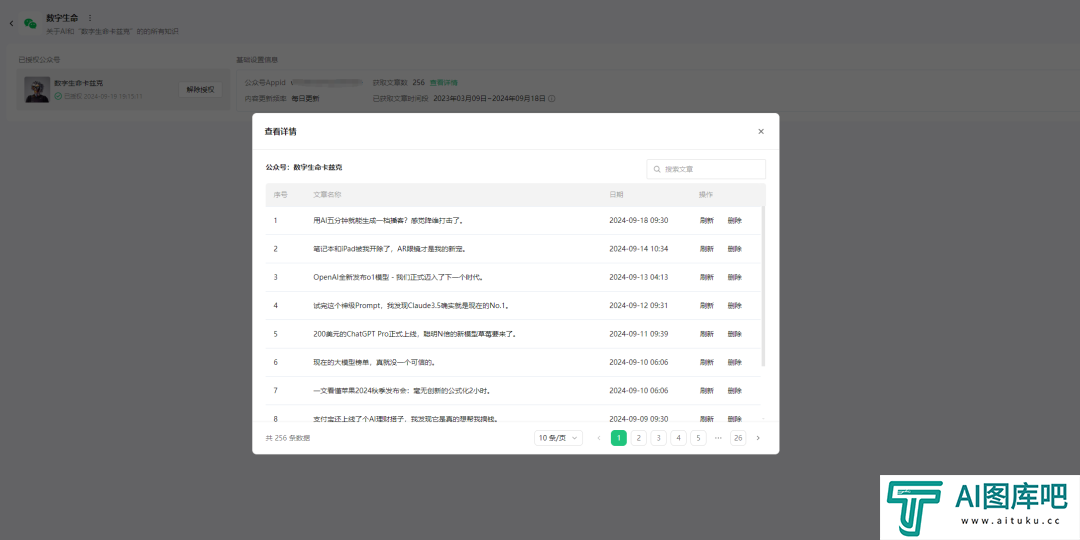The width and height of the screenshot is (1080, 540).
Task: Delete the OpenAI o1 article row
Action: [x=734, y=277]
